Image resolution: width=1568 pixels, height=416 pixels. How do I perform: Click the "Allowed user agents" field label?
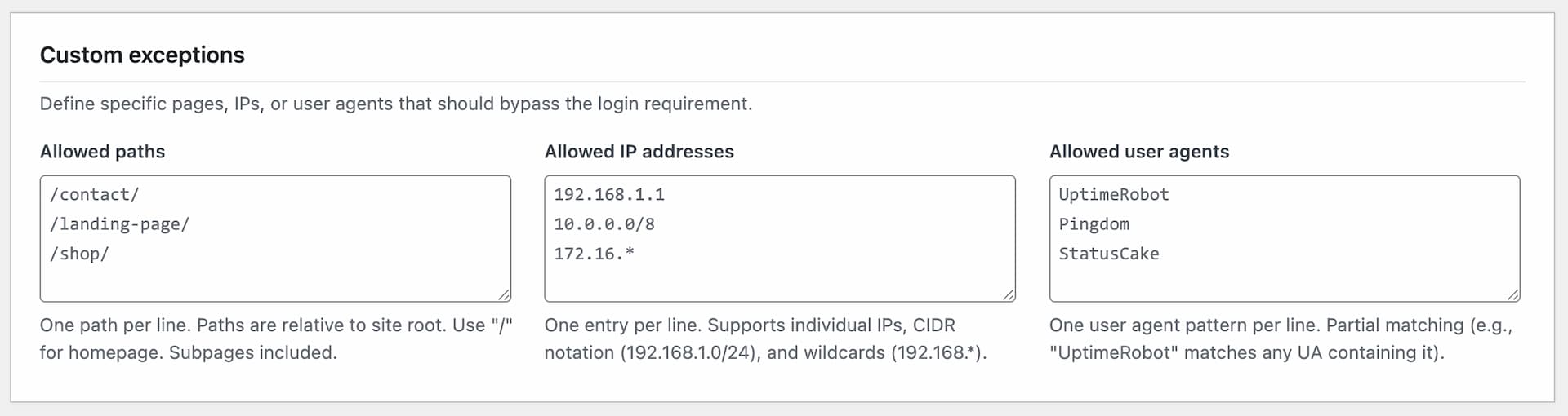pos(1138,152)
